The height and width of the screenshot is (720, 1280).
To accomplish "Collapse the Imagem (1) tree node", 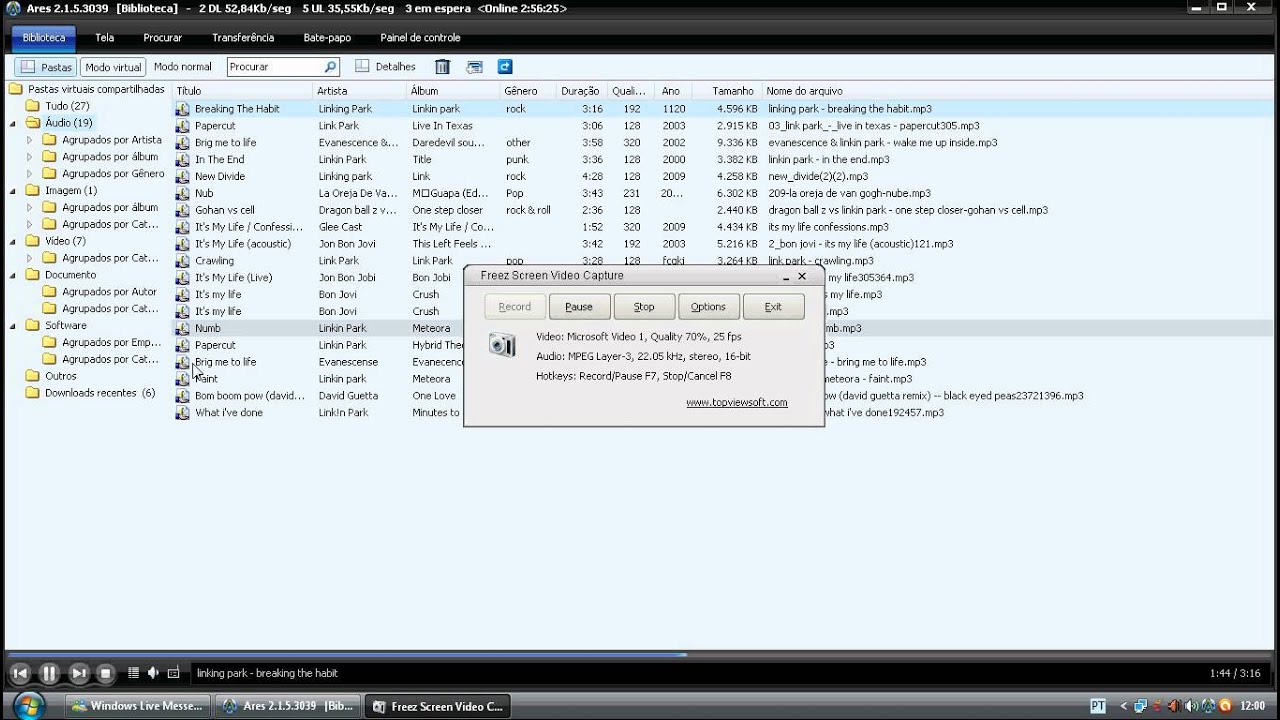I will pyautogui.click(x=13, y=191).
